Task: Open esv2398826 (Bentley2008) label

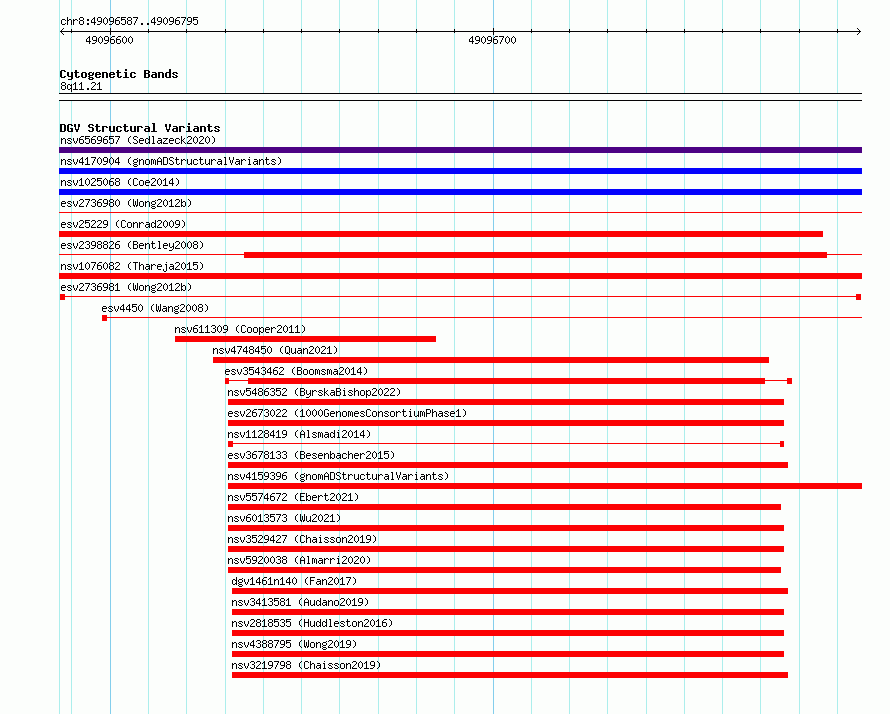Action: point(132,245)
